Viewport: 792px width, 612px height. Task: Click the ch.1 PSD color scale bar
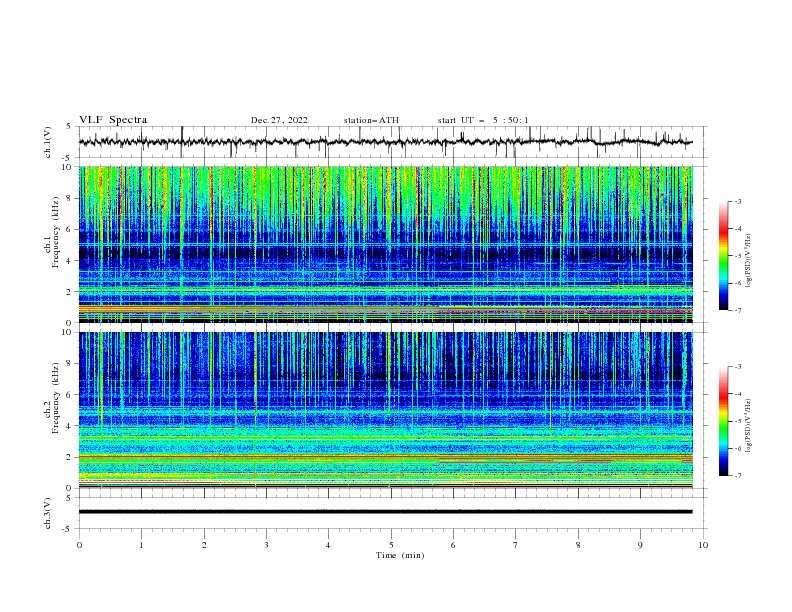coord(724,256)
